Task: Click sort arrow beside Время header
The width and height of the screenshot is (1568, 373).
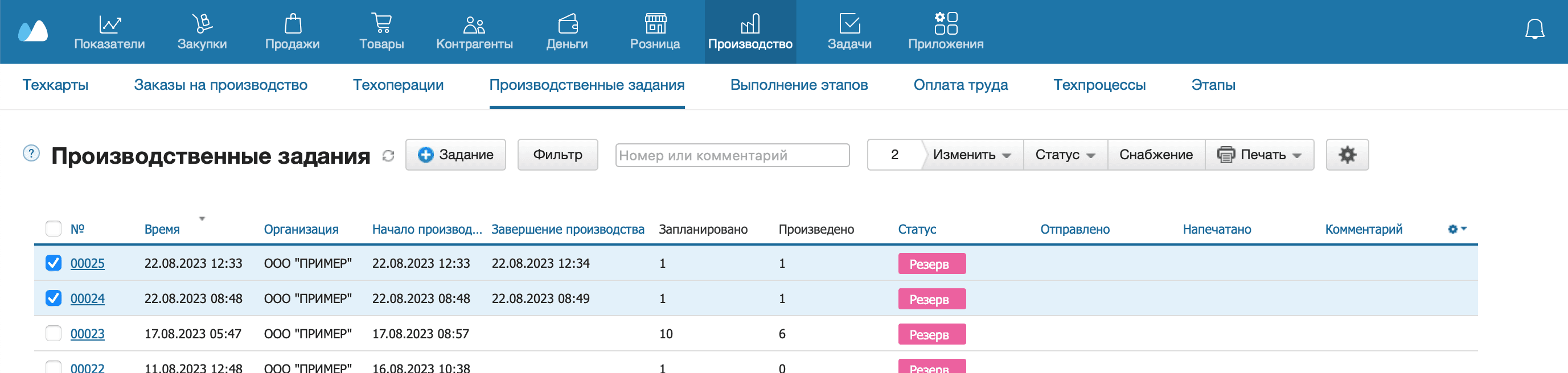Action: tap(202, 218)
